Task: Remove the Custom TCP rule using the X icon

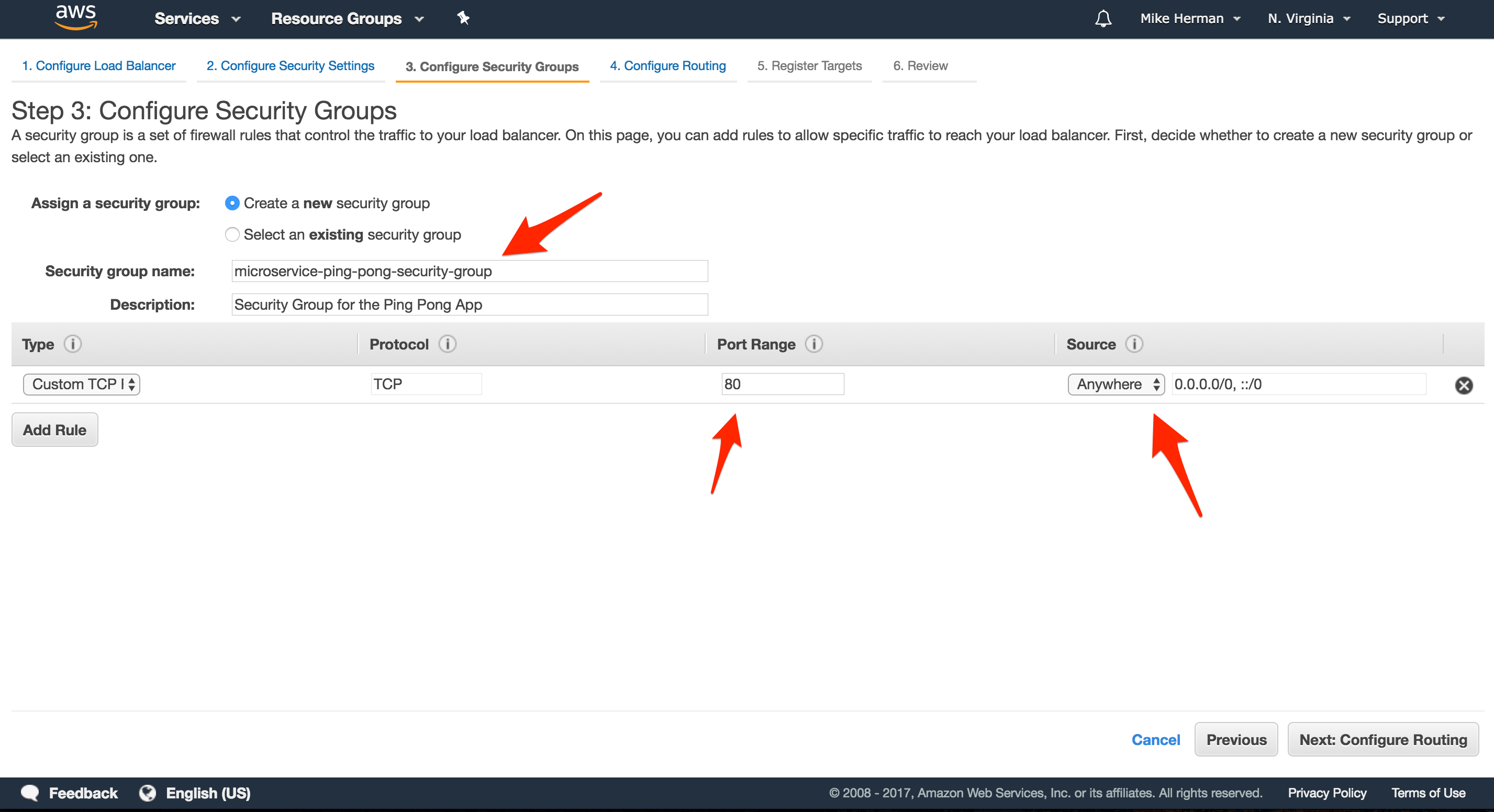Action: (1464, 386)
